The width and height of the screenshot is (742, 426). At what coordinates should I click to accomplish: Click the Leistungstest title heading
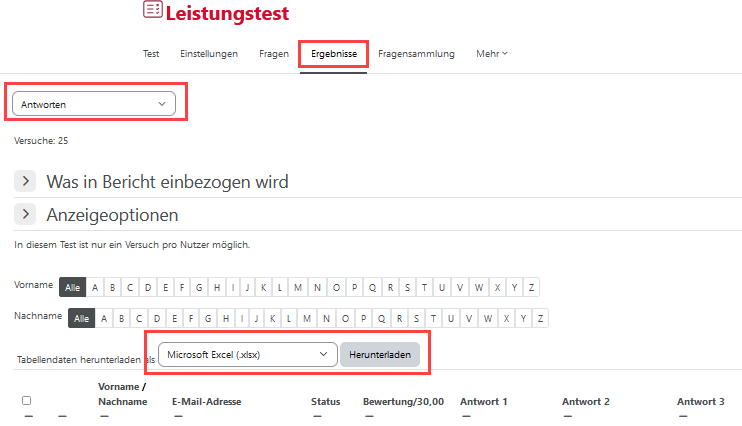(x=227, y=13)
